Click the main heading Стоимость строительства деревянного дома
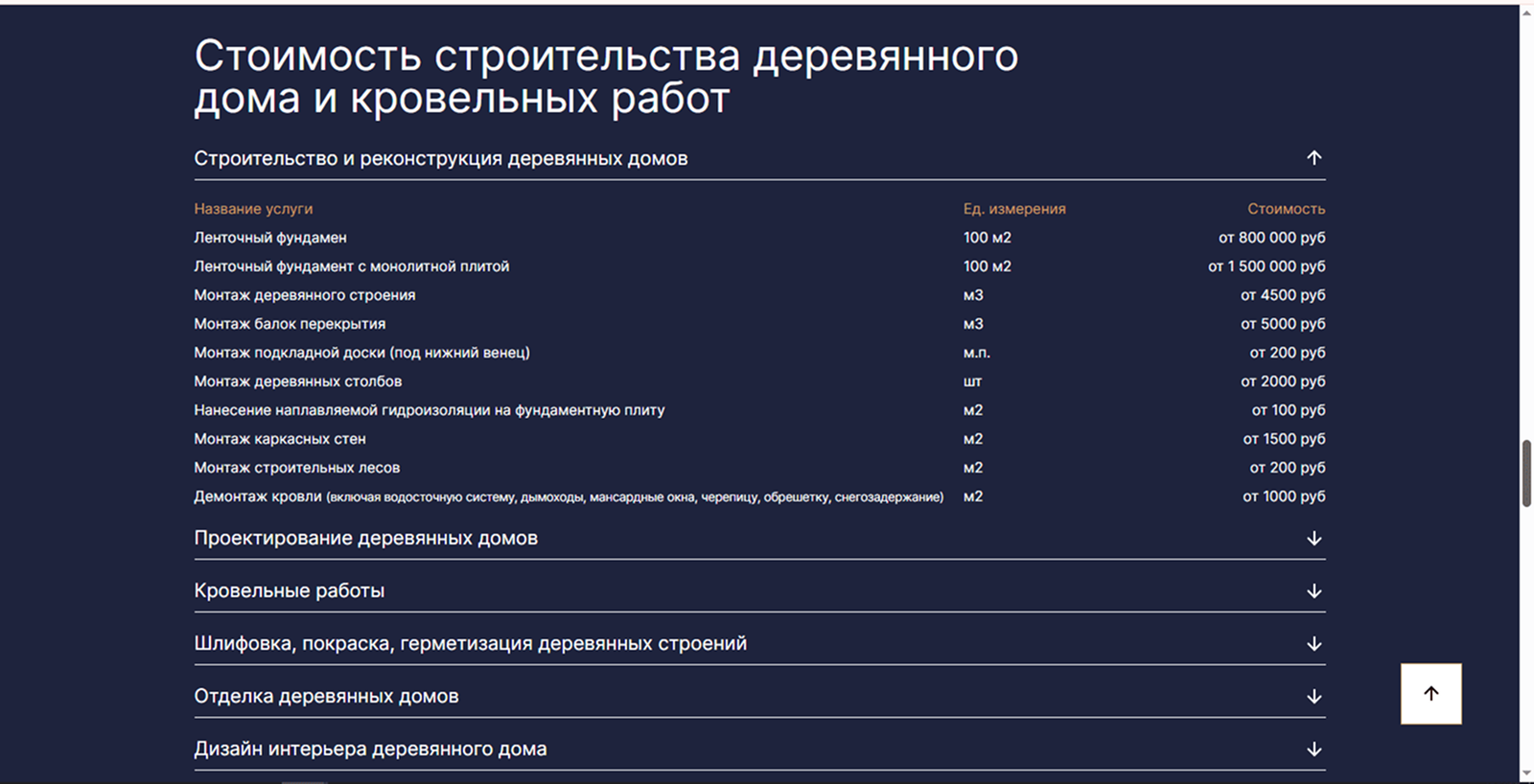 point(606,77)
